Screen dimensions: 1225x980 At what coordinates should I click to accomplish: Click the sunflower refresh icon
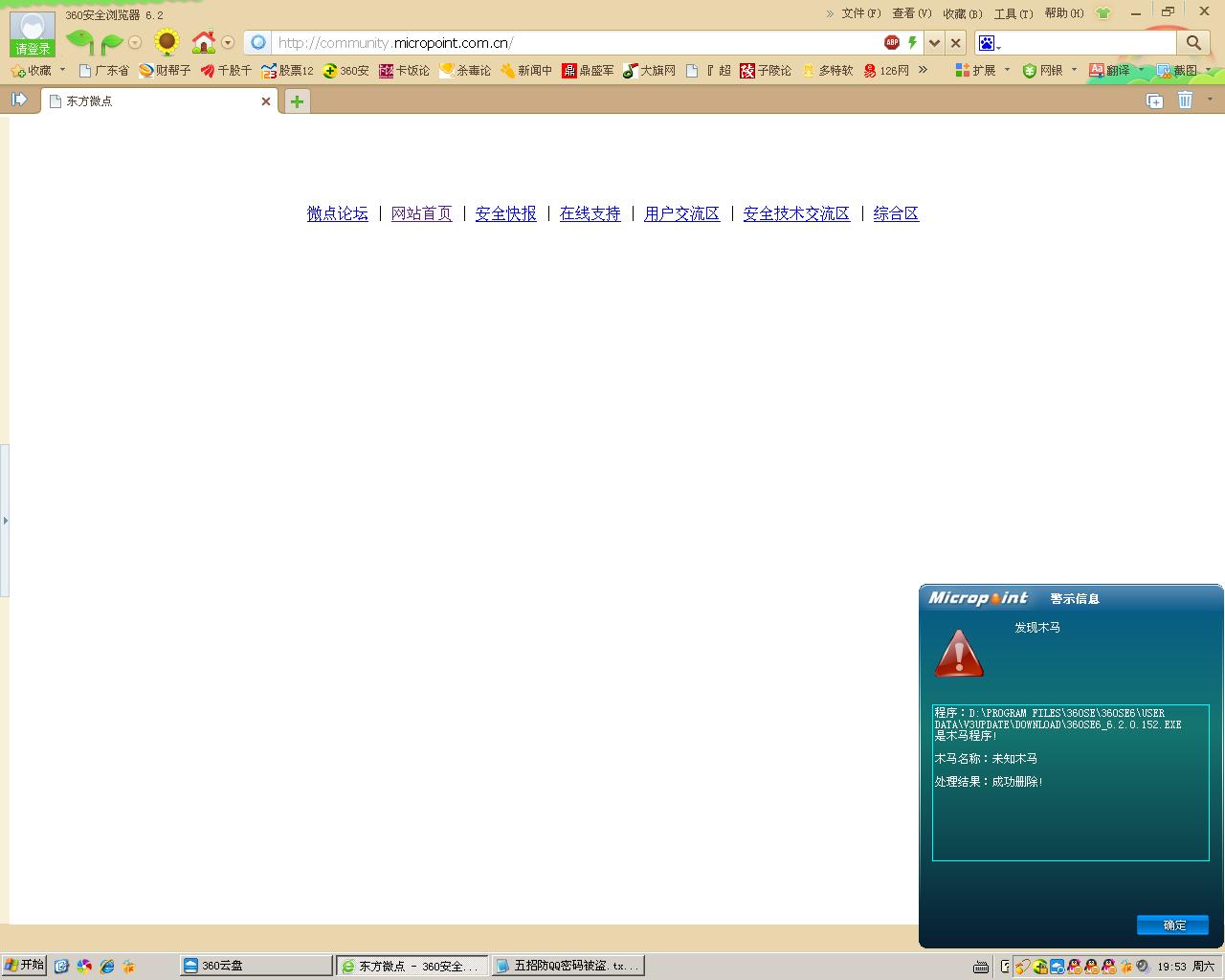tap(167, 41)
